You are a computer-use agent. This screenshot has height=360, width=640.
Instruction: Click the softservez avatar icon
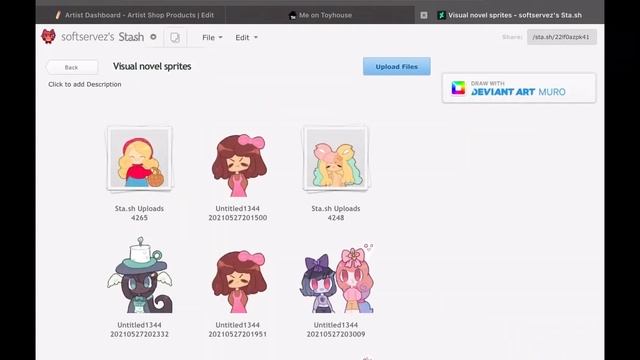click(48, 36)
